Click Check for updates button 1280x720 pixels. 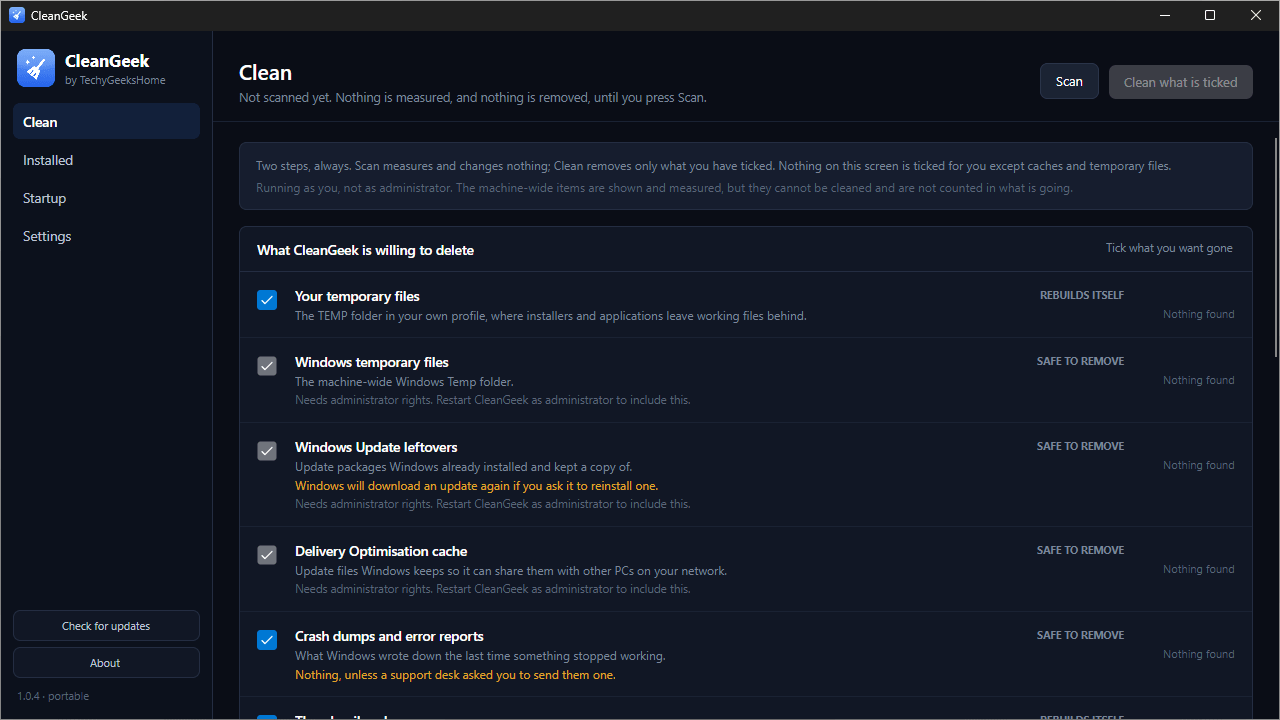[106, 626]
